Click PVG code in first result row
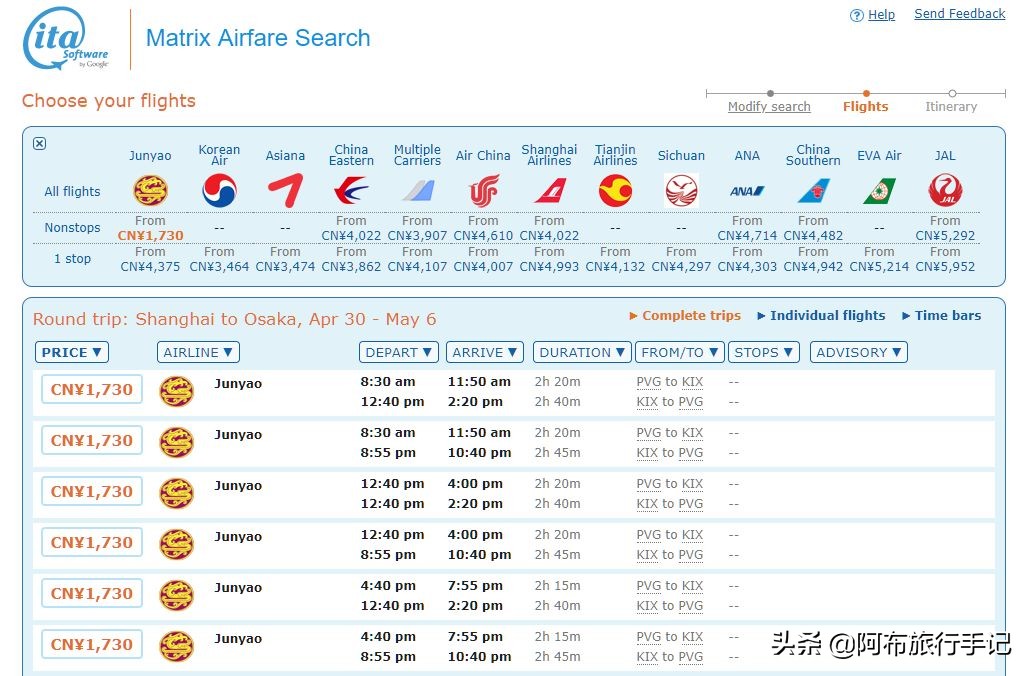Image resolution: width=1031 pixels, height=676 pixels. (x=649, y=382)
